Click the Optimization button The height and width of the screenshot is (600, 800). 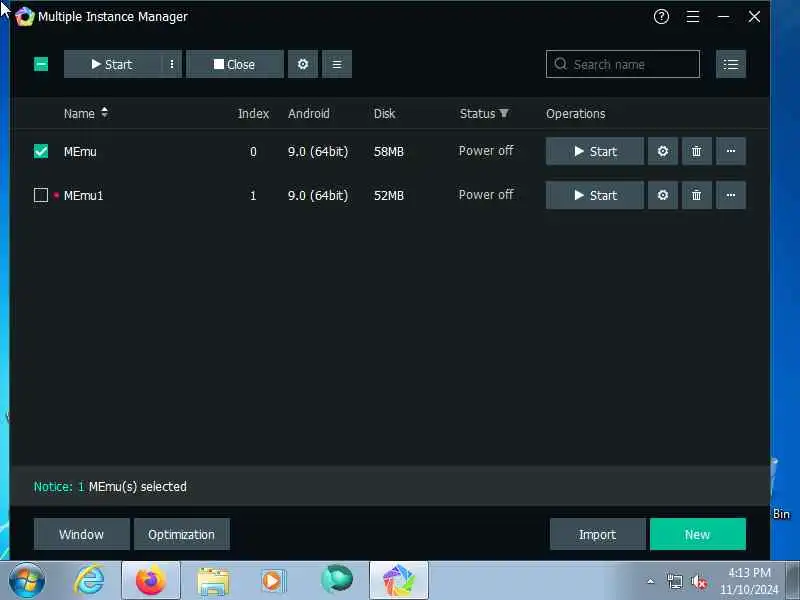[x=182, y=534]
